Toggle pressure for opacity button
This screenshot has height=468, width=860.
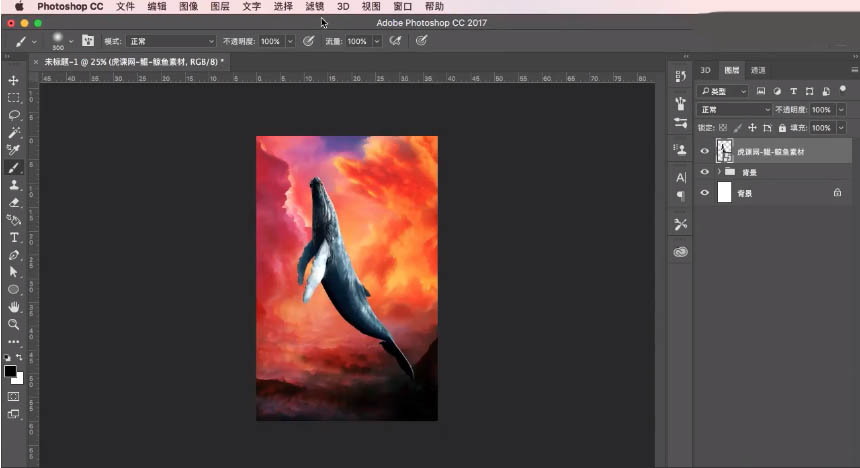tap(308, 41)
